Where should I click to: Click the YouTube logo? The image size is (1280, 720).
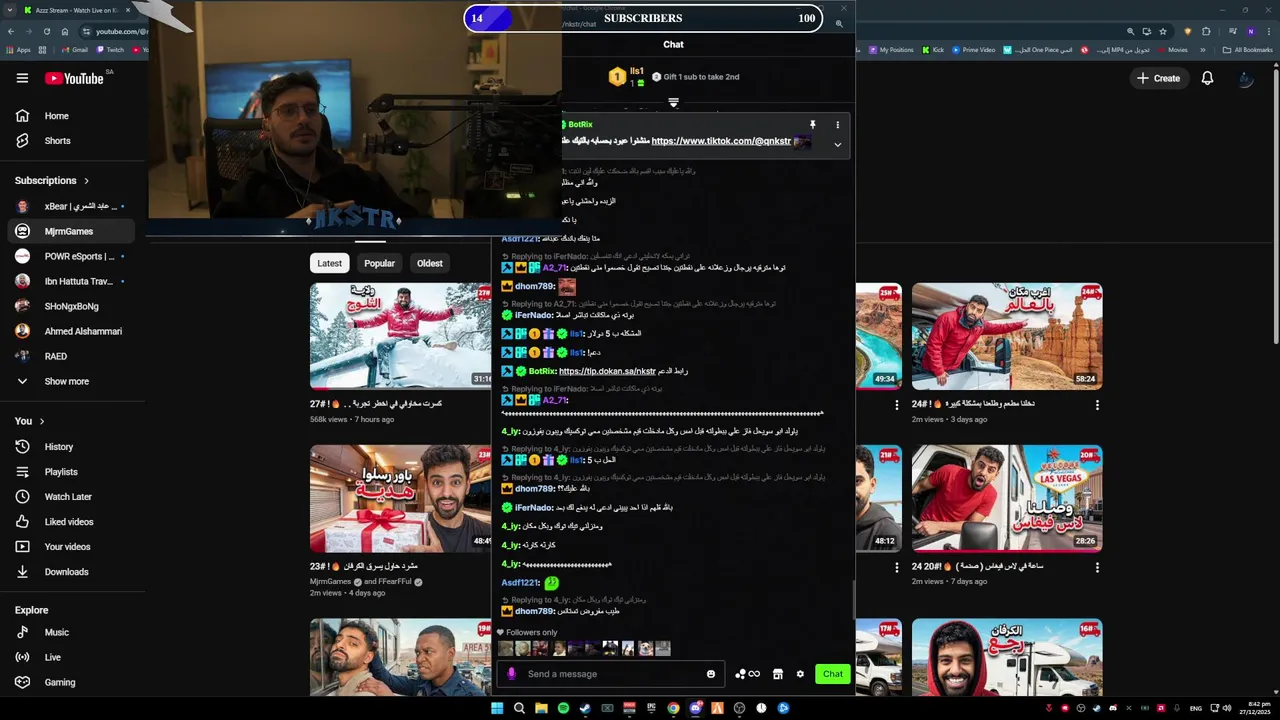tap(76, 78)
